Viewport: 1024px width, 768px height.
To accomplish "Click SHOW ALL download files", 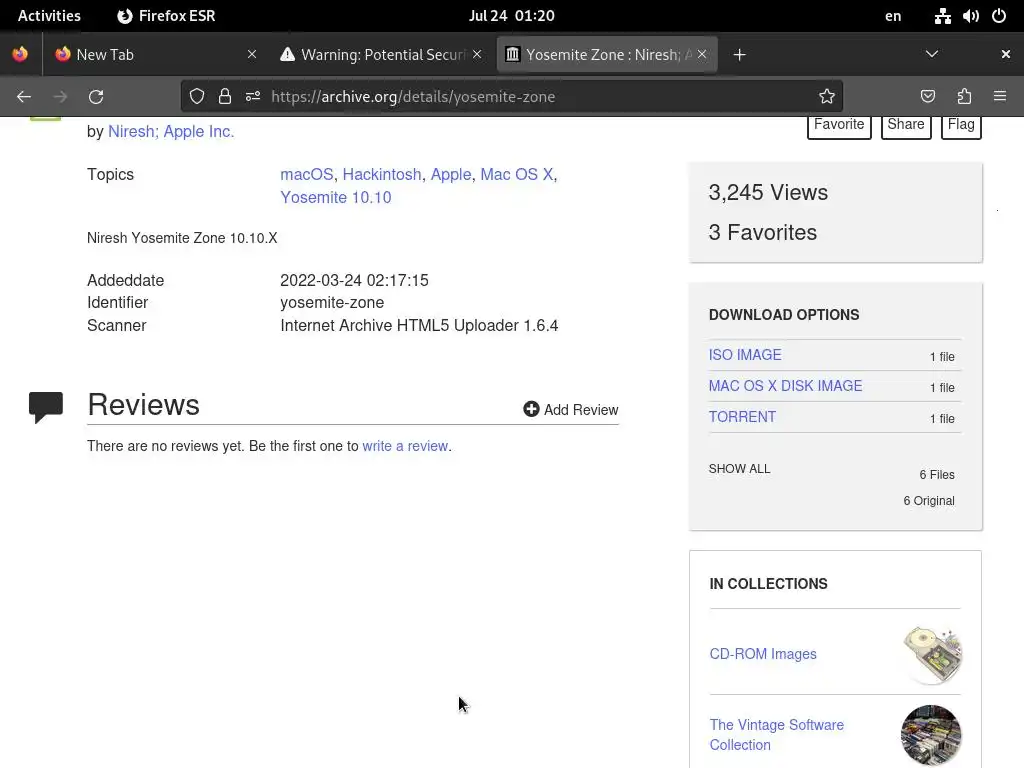I will click(x=739, y=469).
